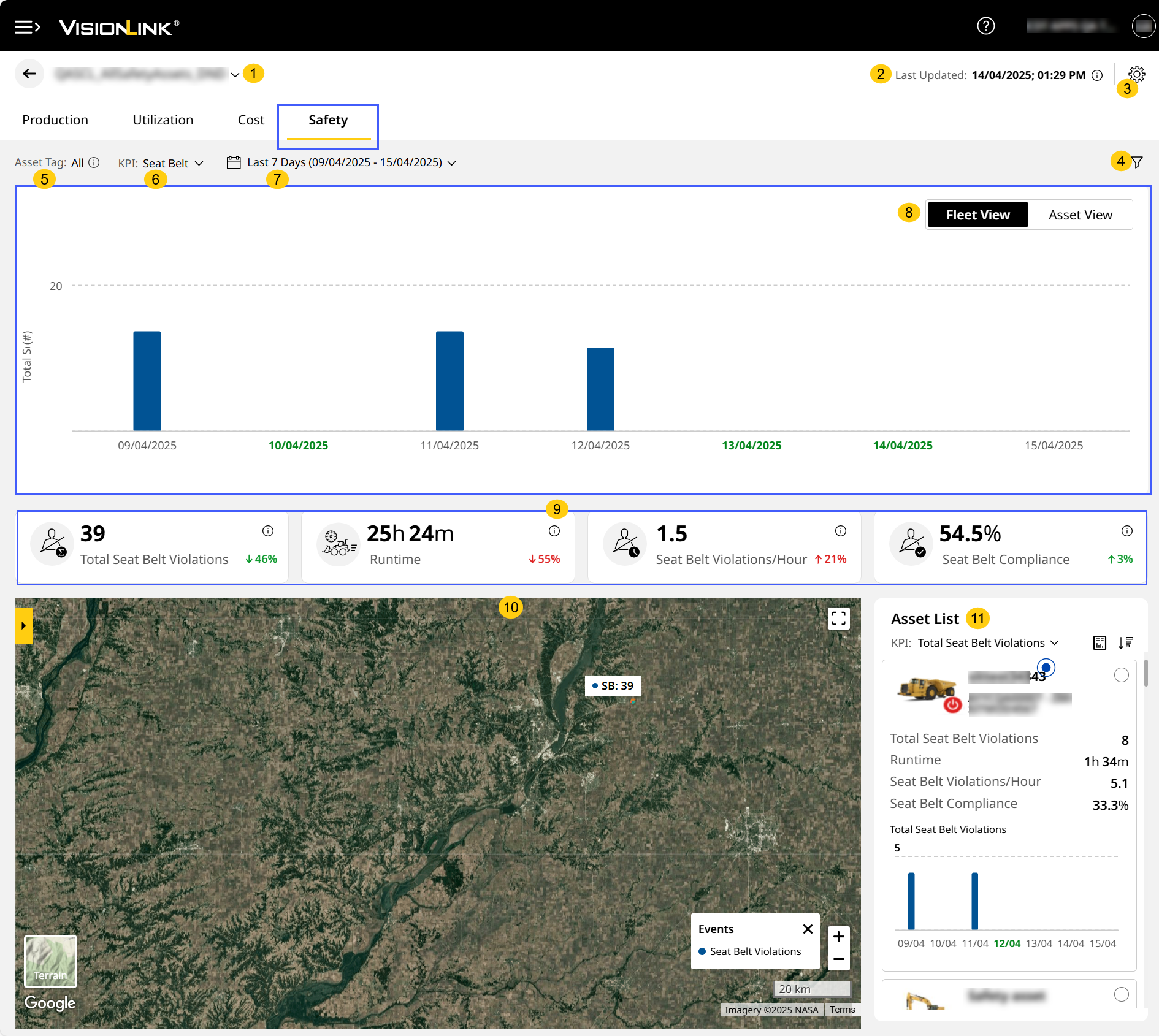1159x1036 pixels.
Task: Open the filter funnel icon
Action: [1137, 162]
